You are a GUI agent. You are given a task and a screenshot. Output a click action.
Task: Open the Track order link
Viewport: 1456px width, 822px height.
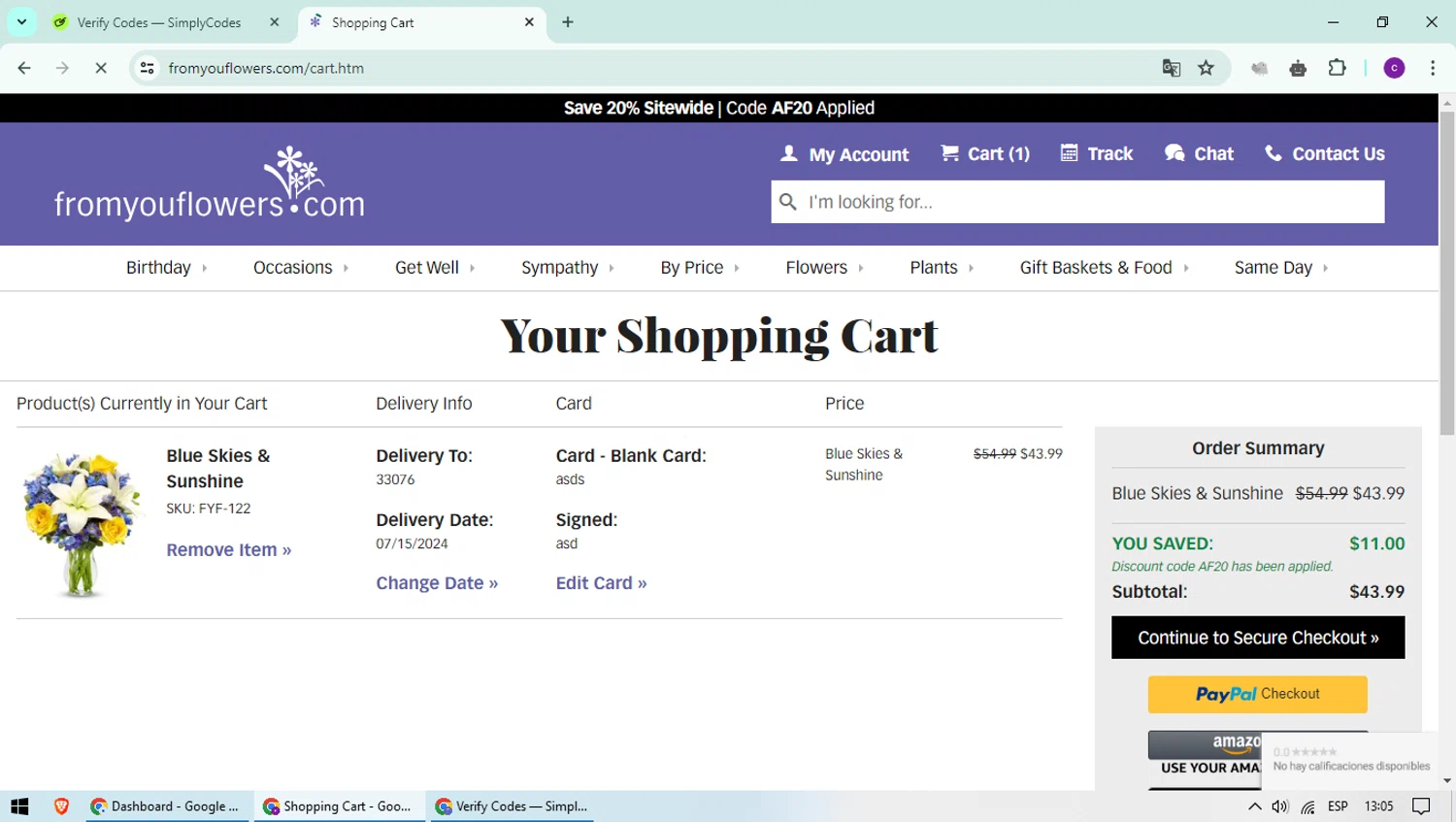click(1097, 153)
